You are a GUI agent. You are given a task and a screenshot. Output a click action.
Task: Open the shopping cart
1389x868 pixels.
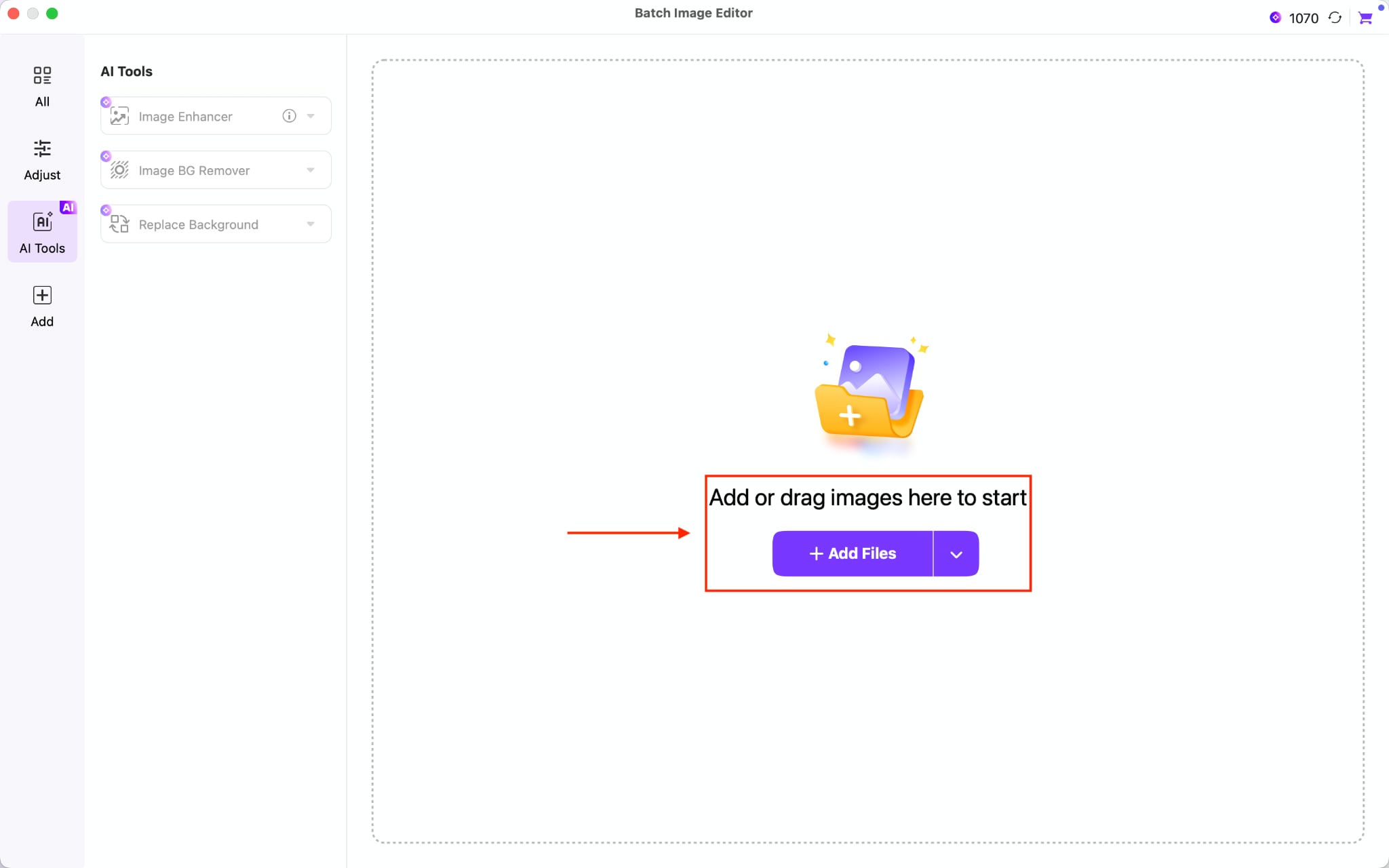[1366, 18]
